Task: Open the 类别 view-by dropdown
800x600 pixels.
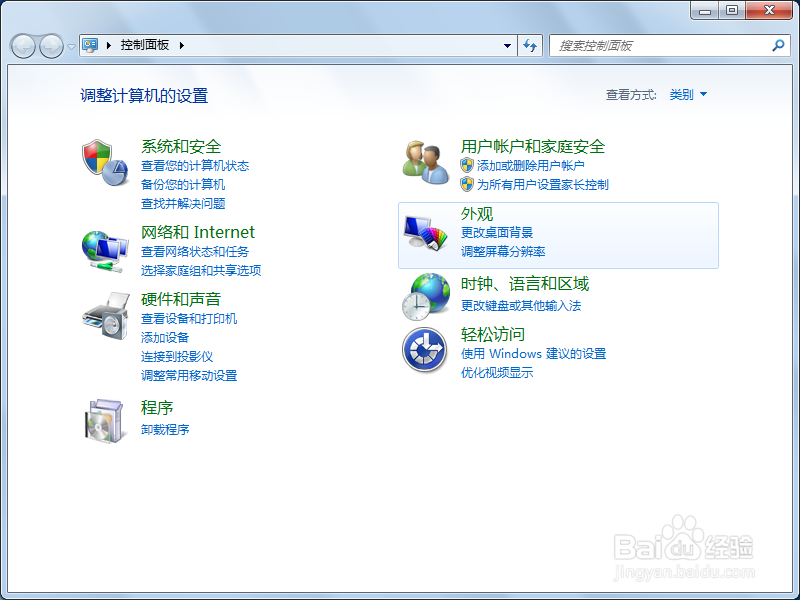Action: tap(688, 94)
